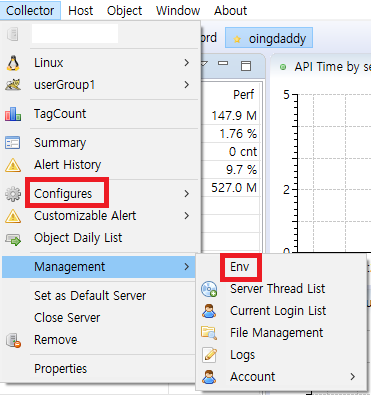Open Object Daily List
This screenshot has height=395, width=371.
click(x=100, y=238)
